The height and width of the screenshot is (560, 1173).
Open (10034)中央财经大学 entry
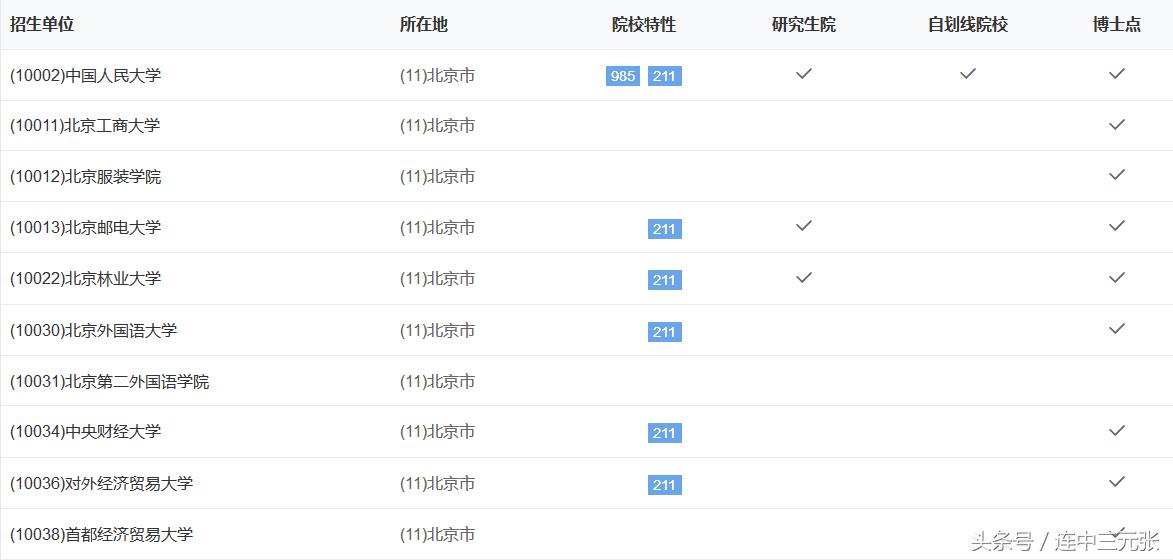pyautogui.click(x=85, y=431)
